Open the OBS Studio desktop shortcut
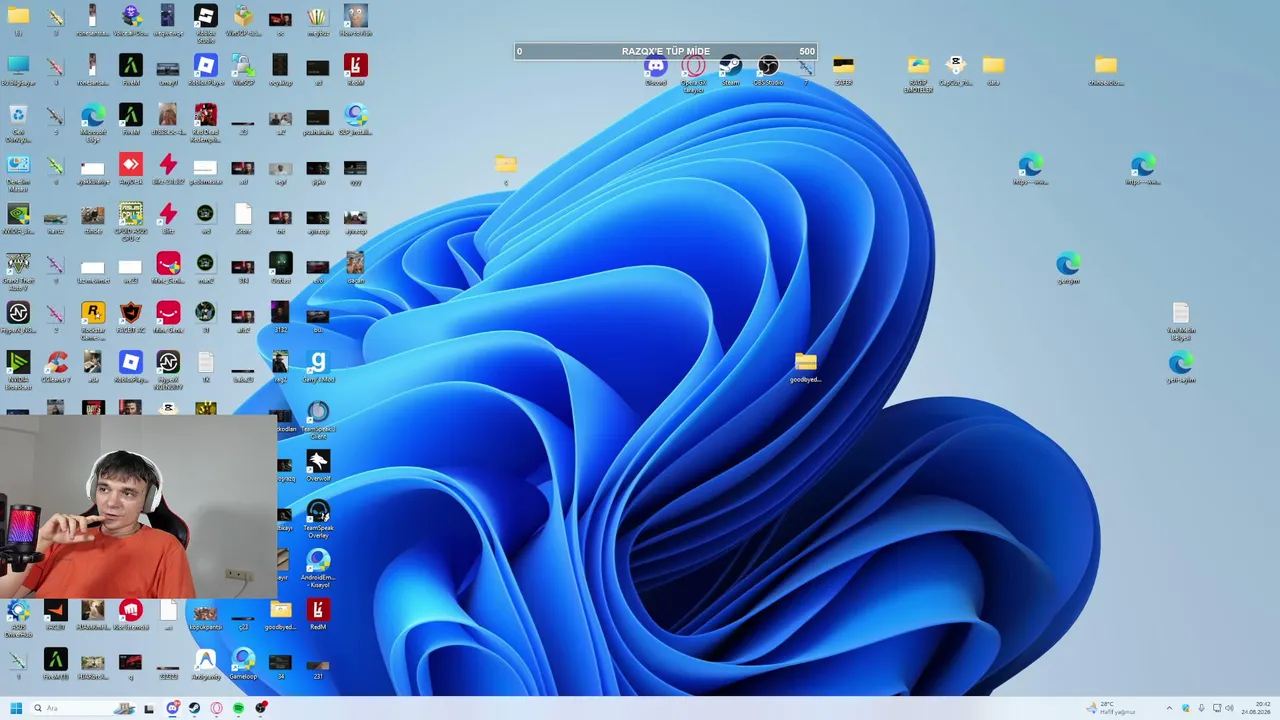This screenshot has height=720, width=1280. (x=768, y=71)
